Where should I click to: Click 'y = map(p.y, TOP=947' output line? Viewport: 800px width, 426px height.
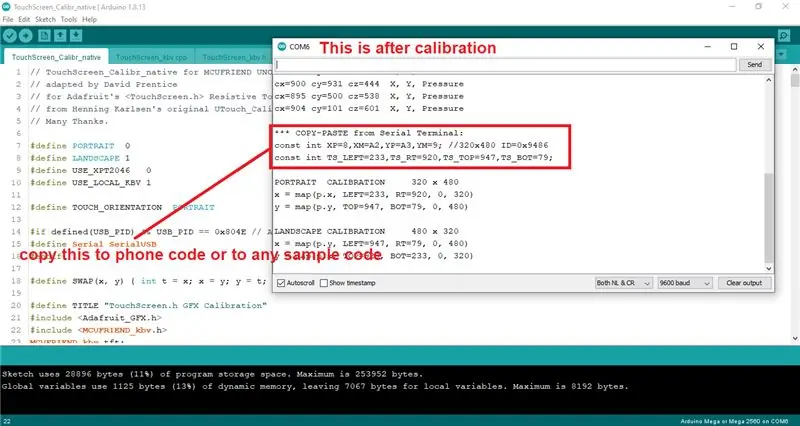click(x=371, y=207)
